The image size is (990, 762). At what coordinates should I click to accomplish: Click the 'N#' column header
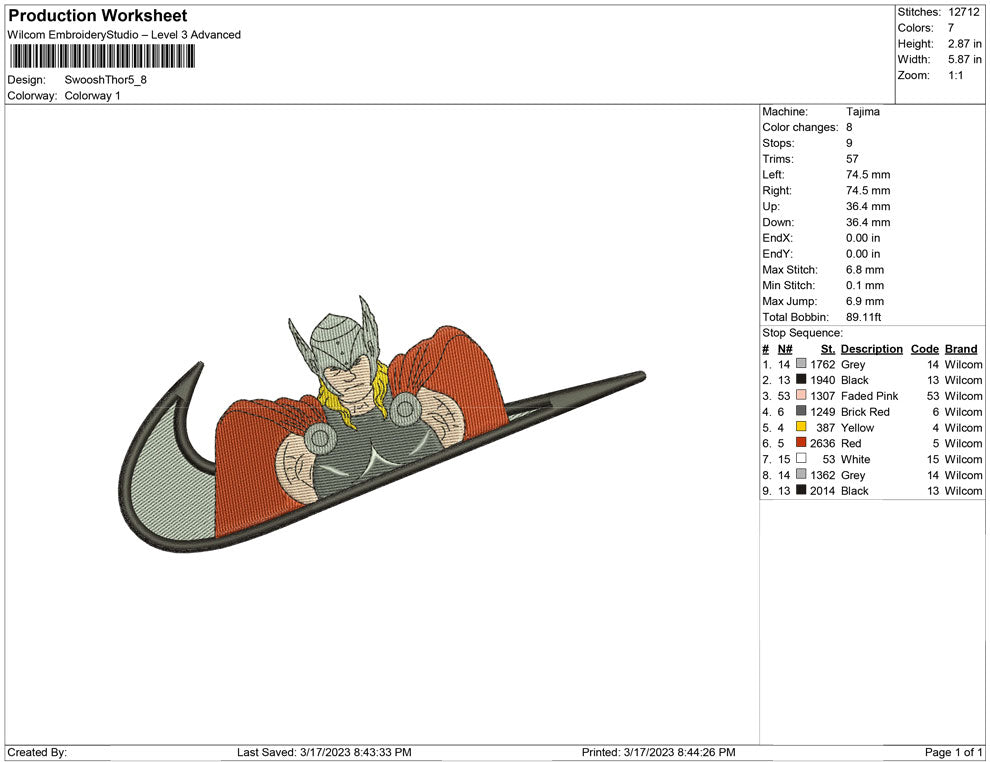point(785,348)
